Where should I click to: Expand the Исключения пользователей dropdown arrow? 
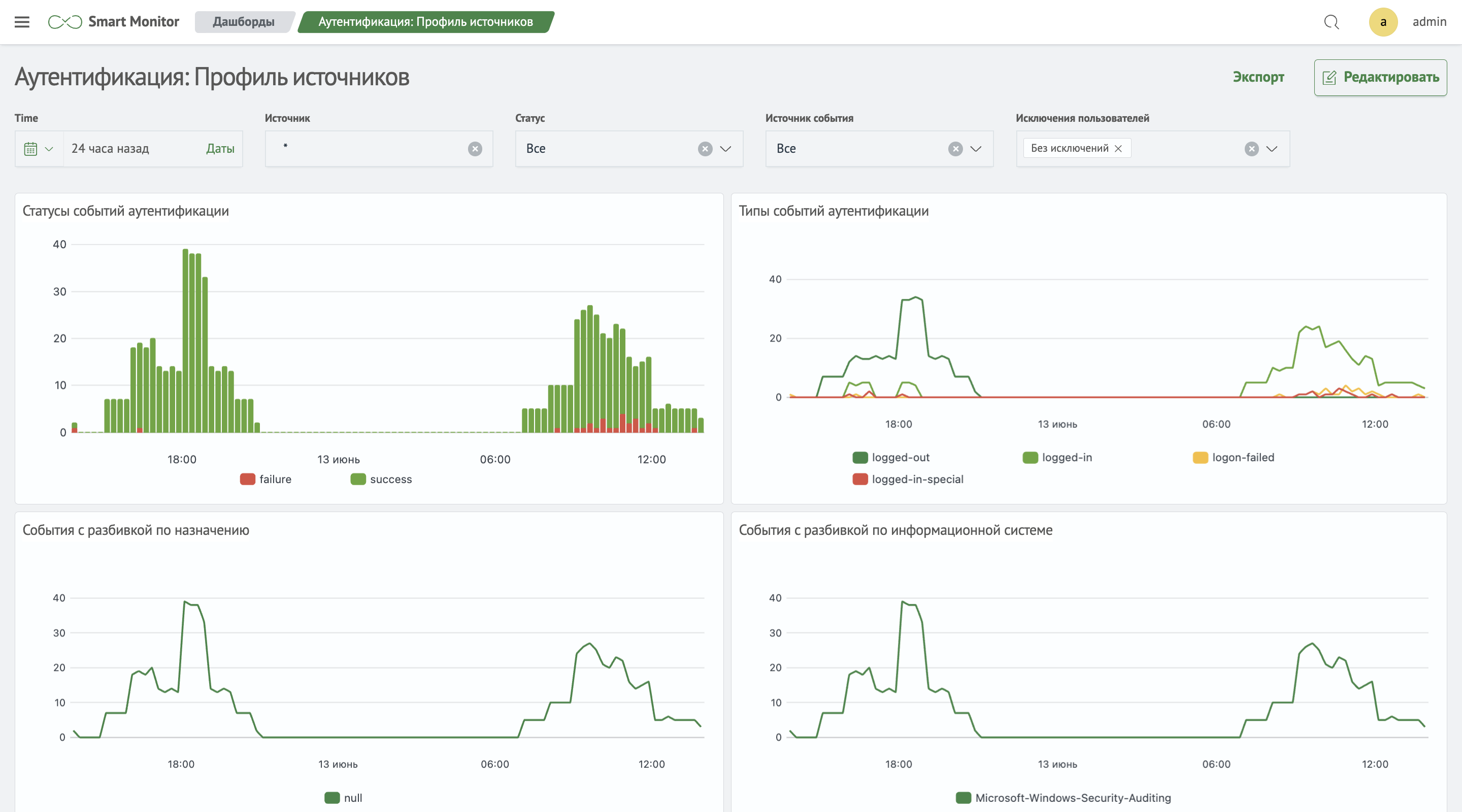click(x=1271, y=149)
